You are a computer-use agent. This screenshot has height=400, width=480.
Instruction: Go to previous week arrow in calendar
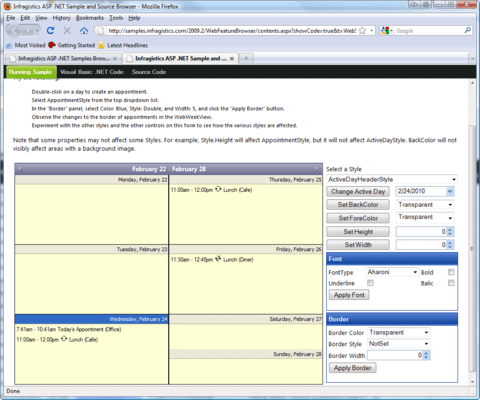pyautogui.click(x=20, y=169)
